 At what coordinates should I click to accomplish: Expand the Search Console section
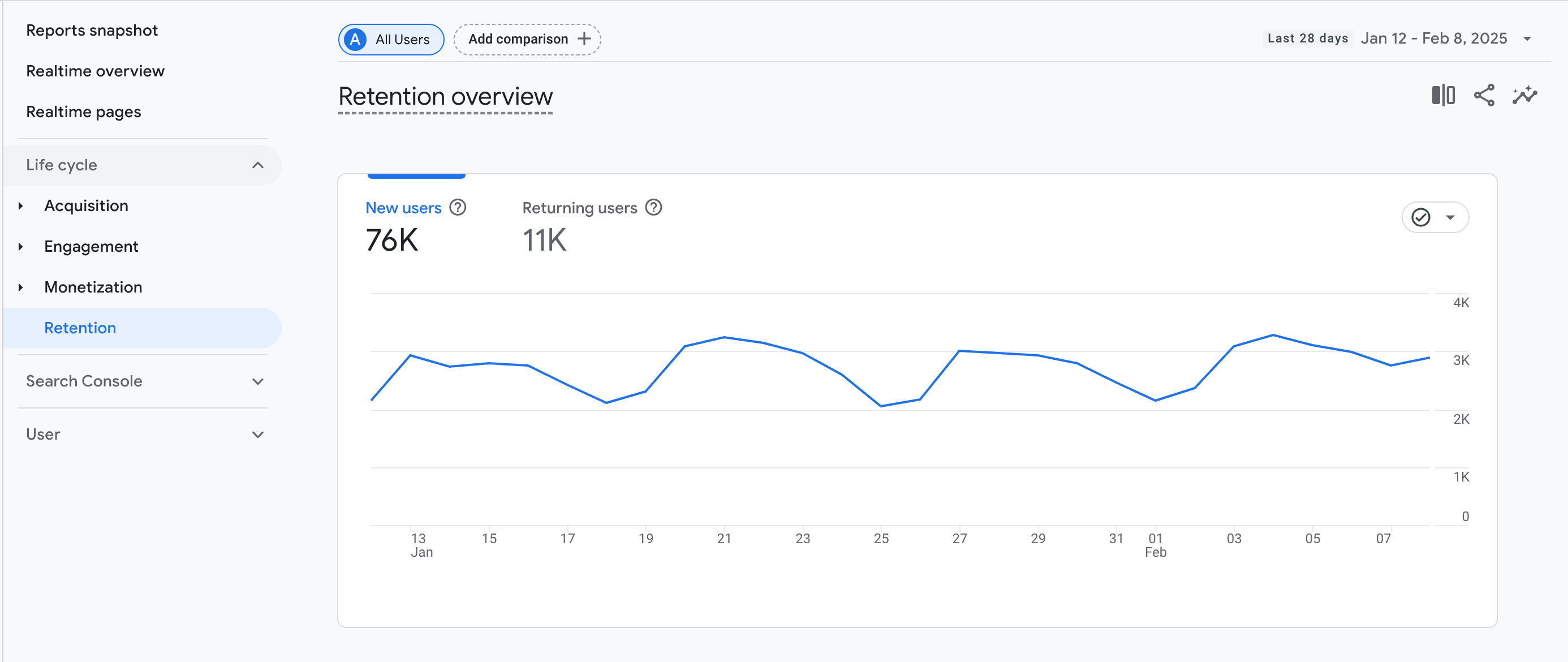[257, 381]
